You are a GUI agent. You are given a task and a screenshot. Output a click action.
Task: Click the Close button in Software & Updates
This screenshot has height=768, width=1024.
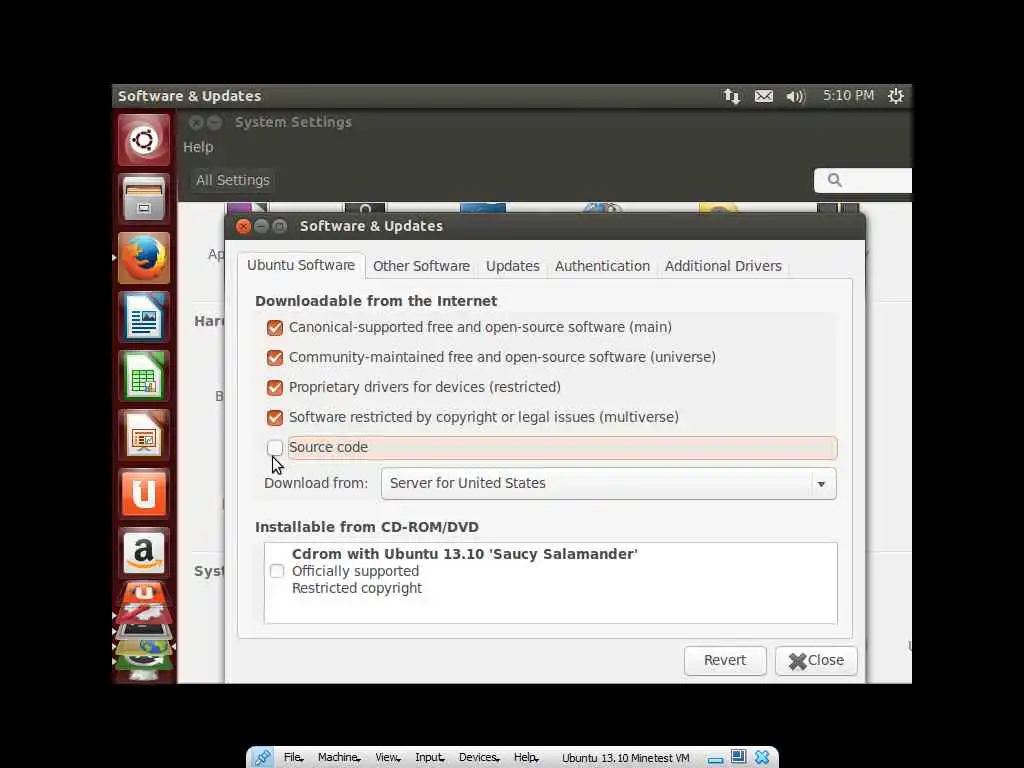point(816,660)
